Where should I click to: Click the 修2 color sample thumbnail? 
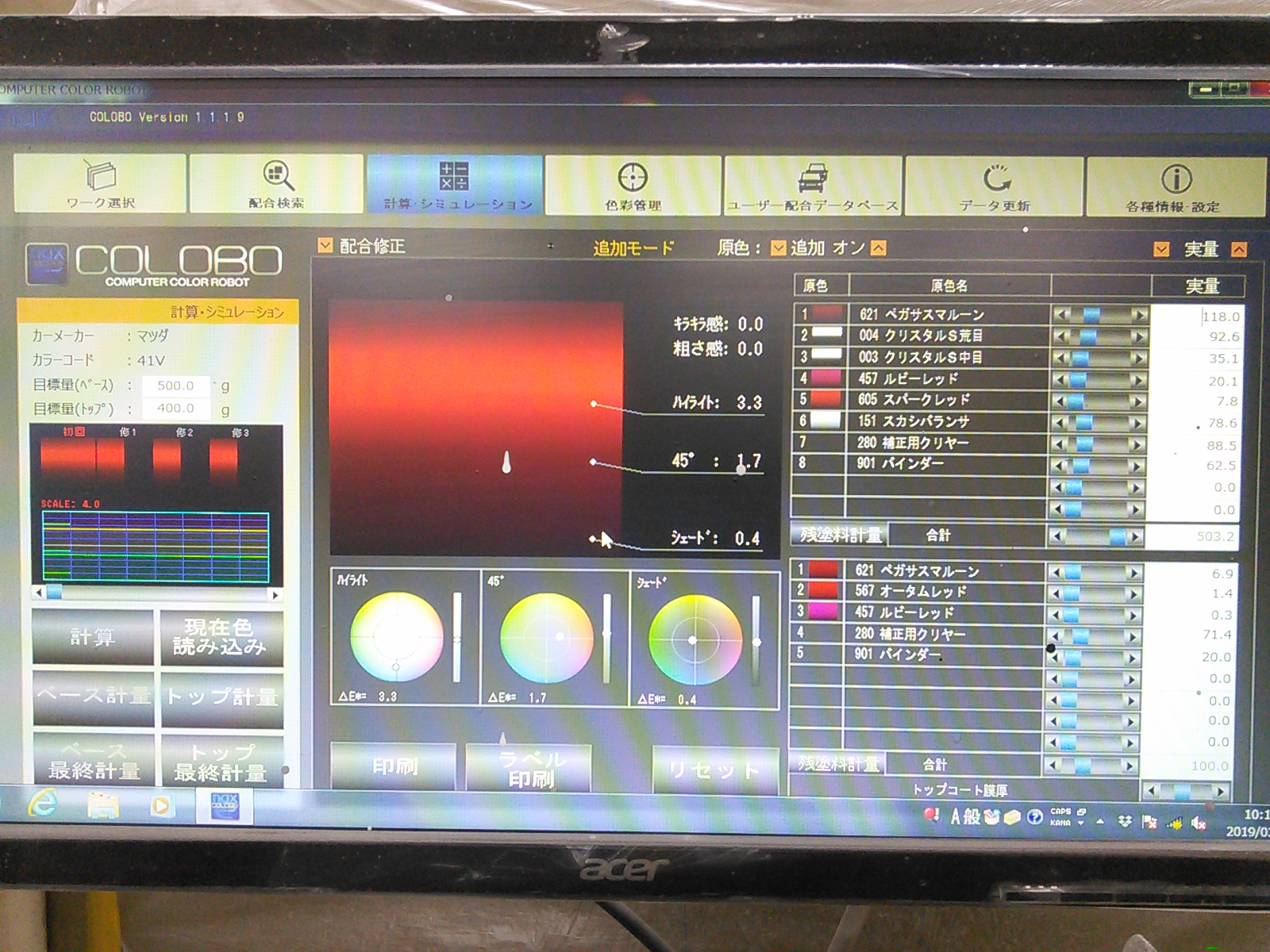[x=167, y=461]
